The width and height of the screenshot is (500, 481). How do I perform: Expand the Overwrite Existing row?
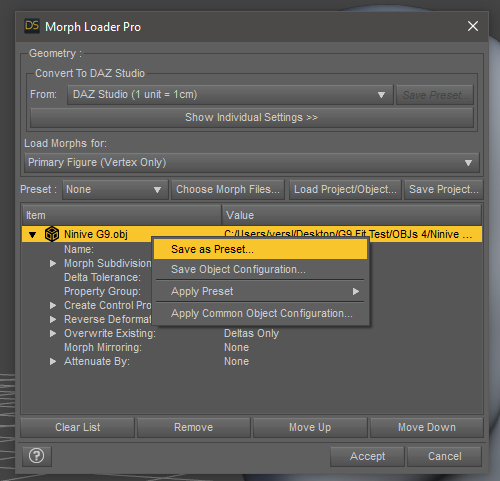tap(53, 333)
